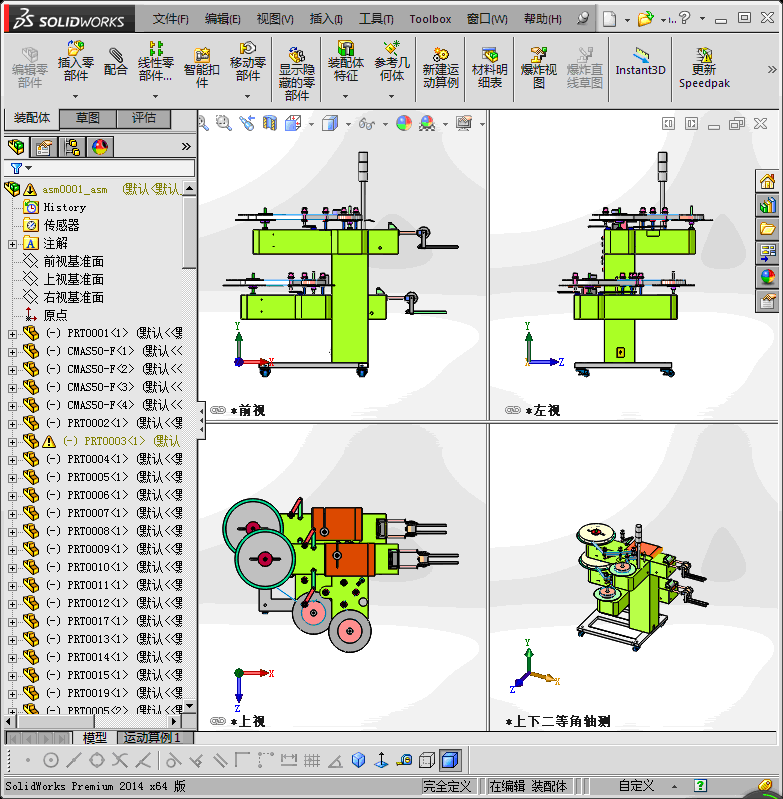Image resolution: width=783 pixels, height=799 pixels.
Task: Expand the 注解 (Annotations) tree node
Action: click(12, 244)
